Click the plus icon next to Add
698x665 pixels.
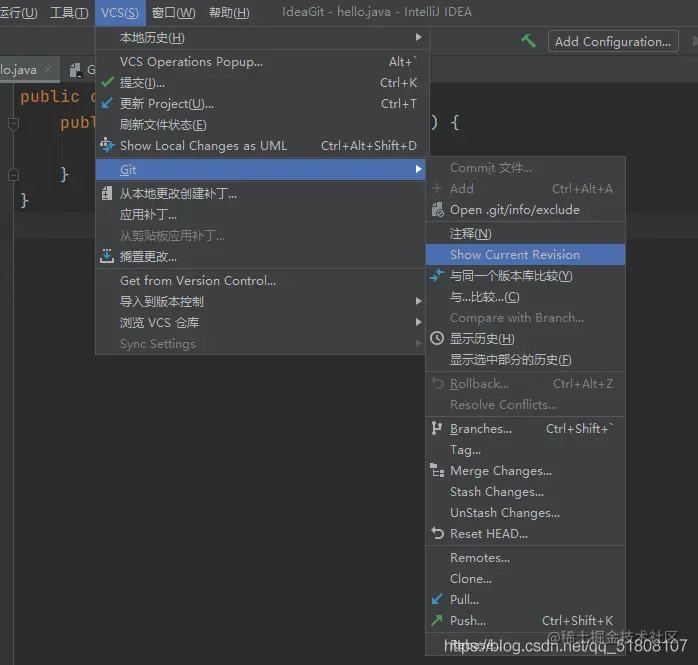tap(437, 188)
